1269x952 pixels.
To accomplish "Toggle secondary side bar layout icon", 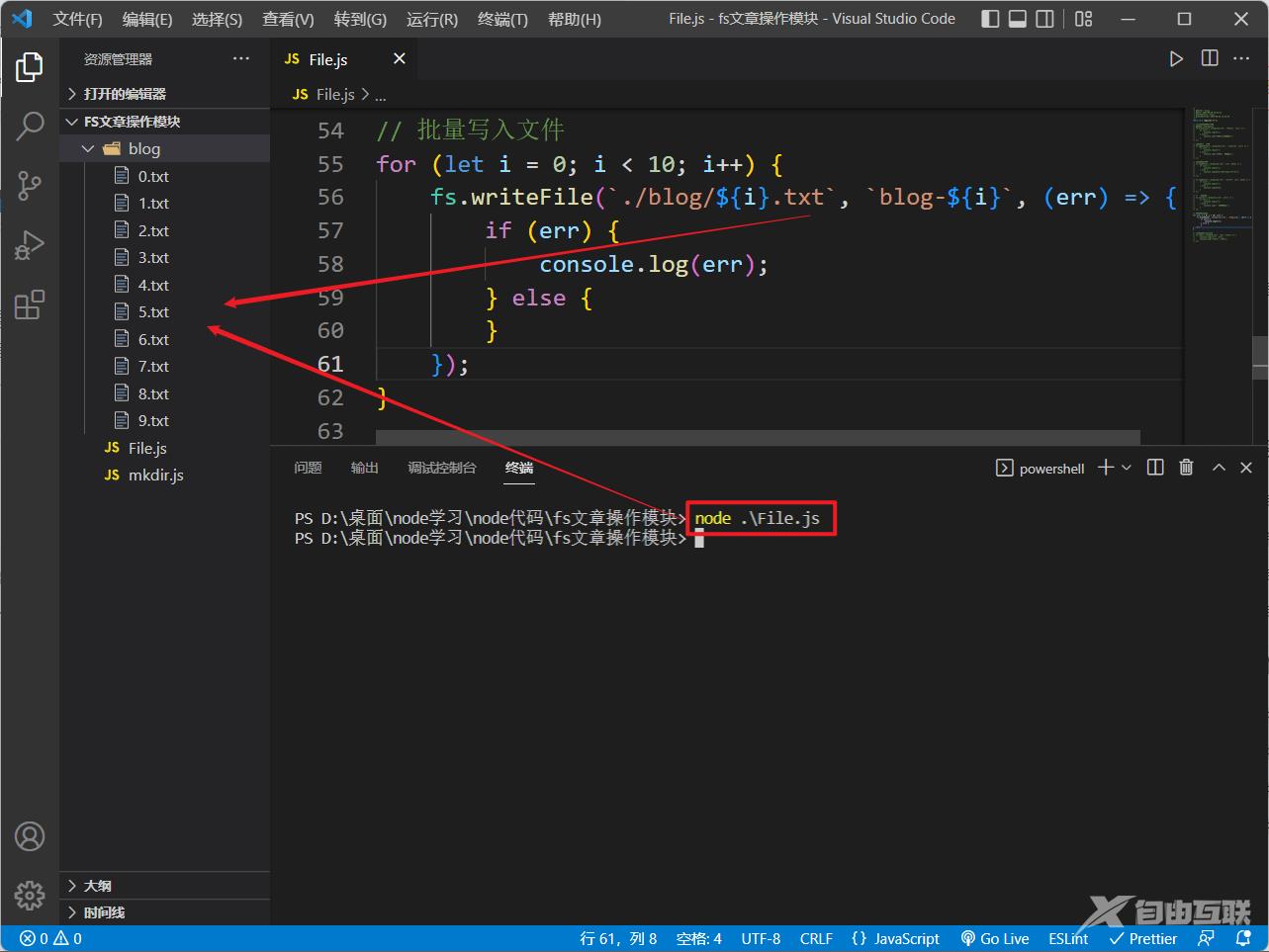I will point(1045,19).
